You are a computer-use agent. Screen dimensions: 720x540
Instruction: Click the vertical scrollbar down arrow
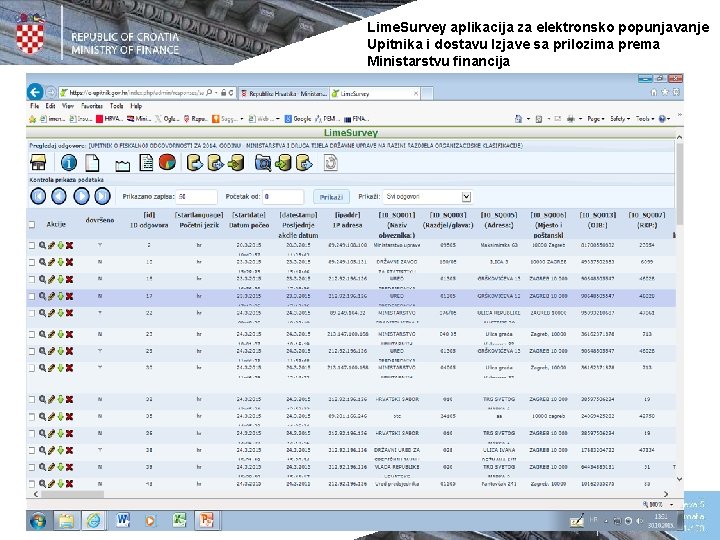pos(680,479)
